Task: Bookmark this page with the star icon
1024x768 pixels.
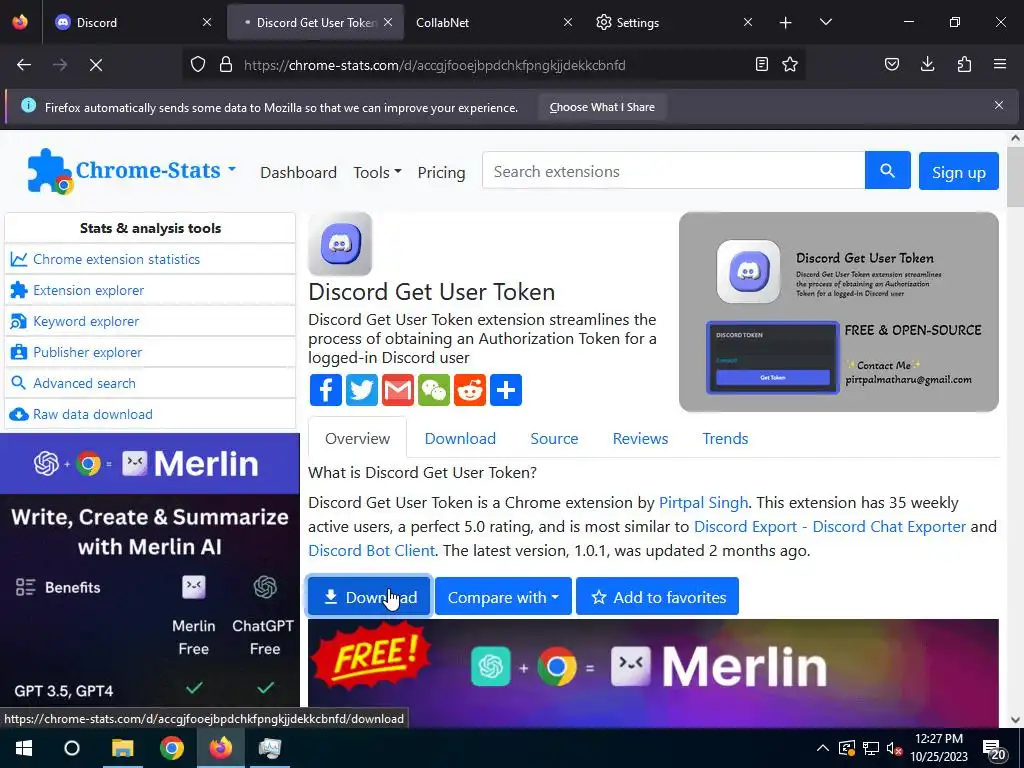Action: [790, 65]
